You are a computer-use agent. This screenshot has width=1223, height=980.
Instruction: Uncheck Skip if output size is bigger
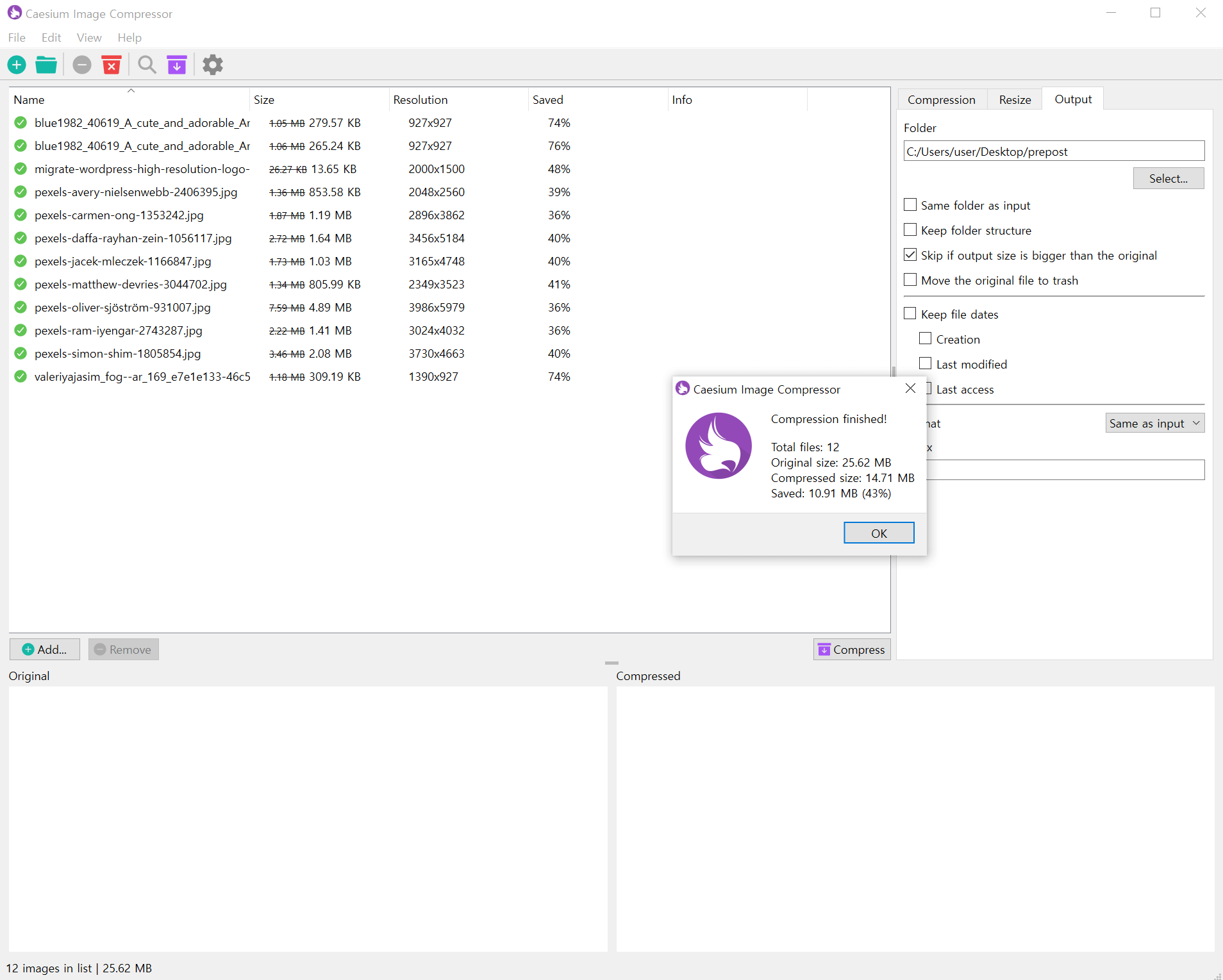click(910, 254)
